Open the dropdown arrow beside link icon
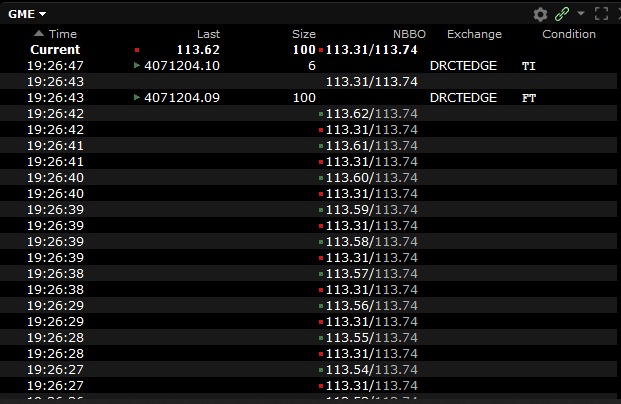Image resolution: width=621 pixels, height=404 pixels. [x=581, y=13]
